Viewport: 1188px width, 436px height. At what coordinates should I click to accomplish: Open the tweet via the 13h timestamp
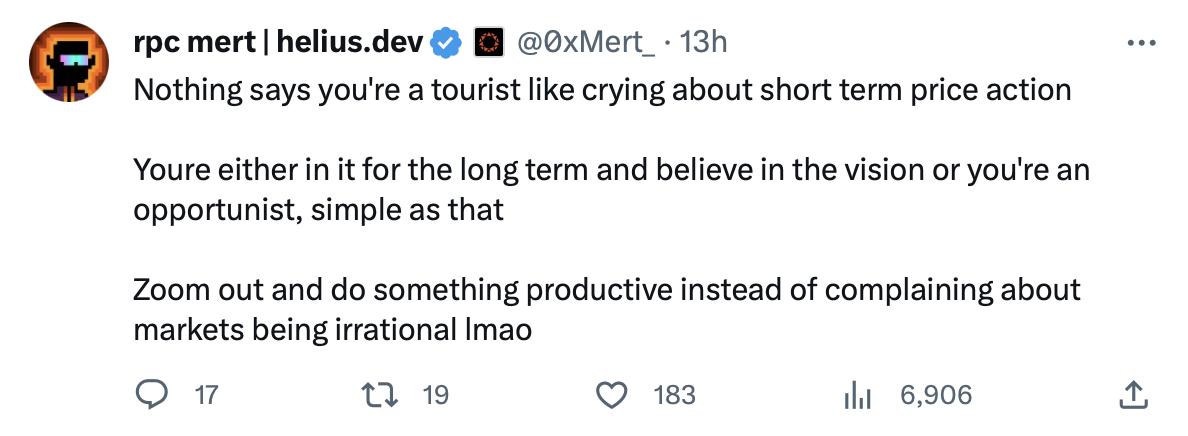703,42
